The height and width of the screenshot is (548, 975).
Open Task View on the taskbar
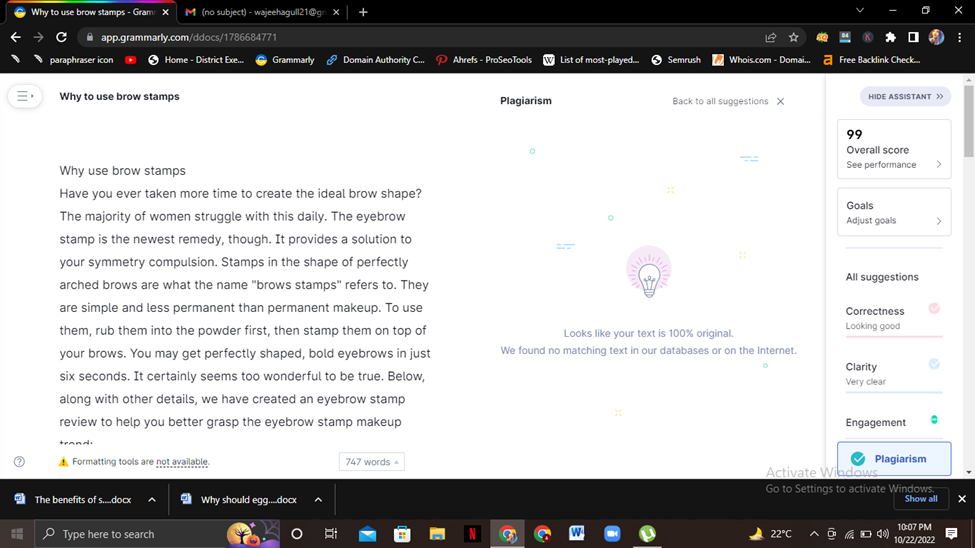tap(331, 534)
